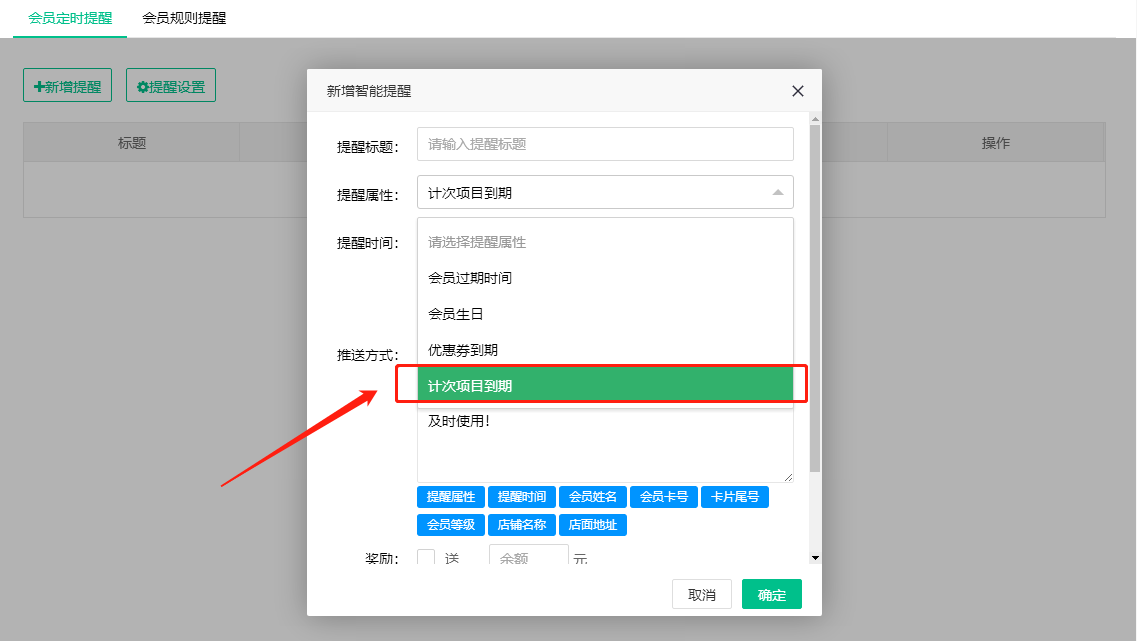Select the 会员定时提醒 tab
Viewport: 1137px width, 641px height.
pos(70,18)
